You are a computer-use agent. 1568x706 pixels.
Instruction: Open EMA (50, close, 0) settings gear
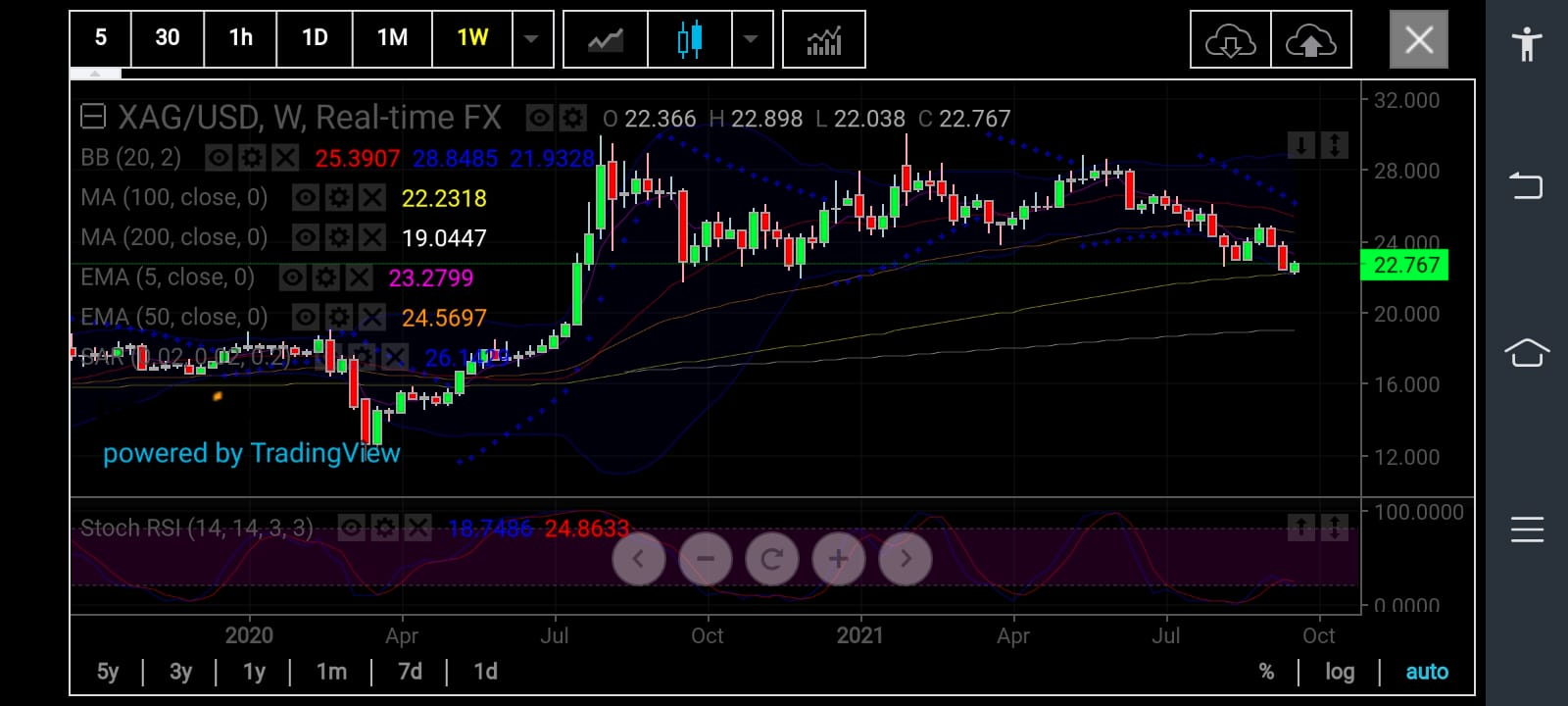tap(339, 317)
